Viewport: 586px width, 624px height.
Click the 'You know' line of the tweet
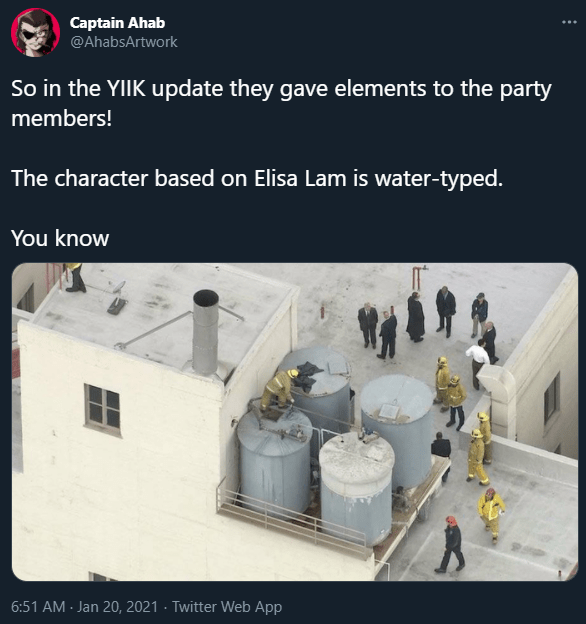coord(60,238)
